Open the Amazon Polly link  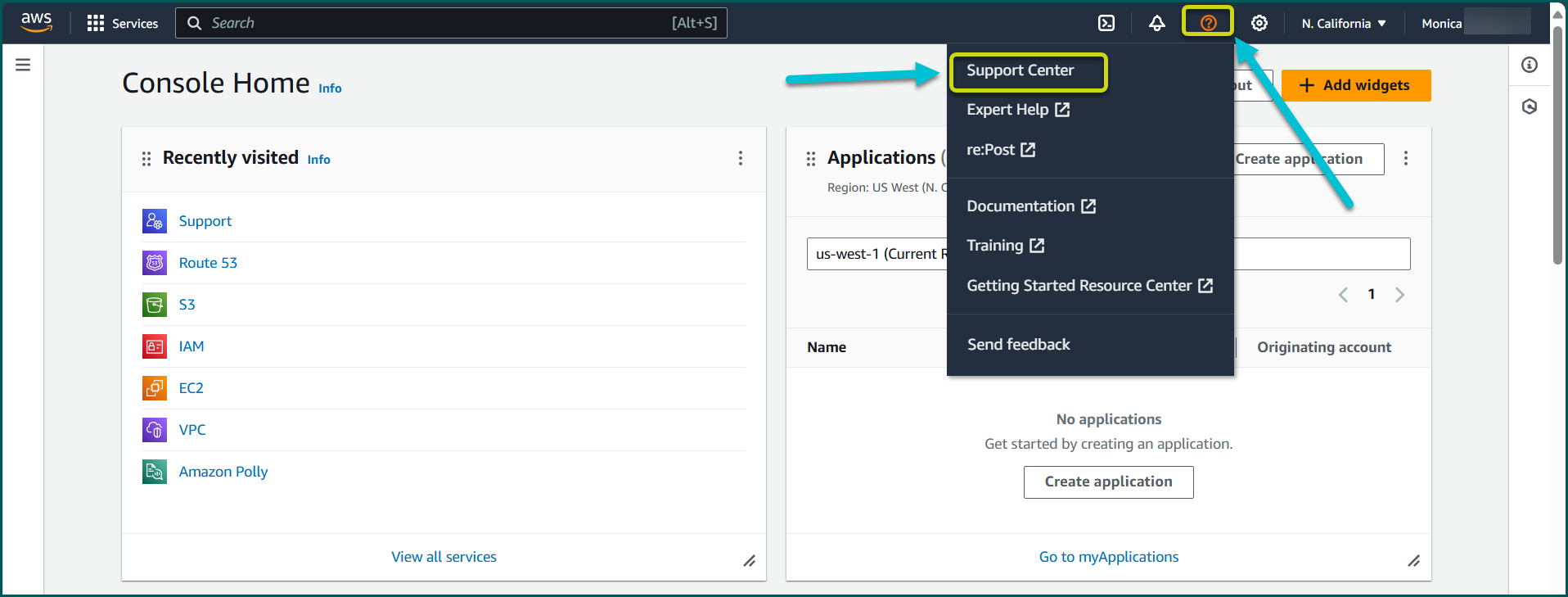coord(223,472)
